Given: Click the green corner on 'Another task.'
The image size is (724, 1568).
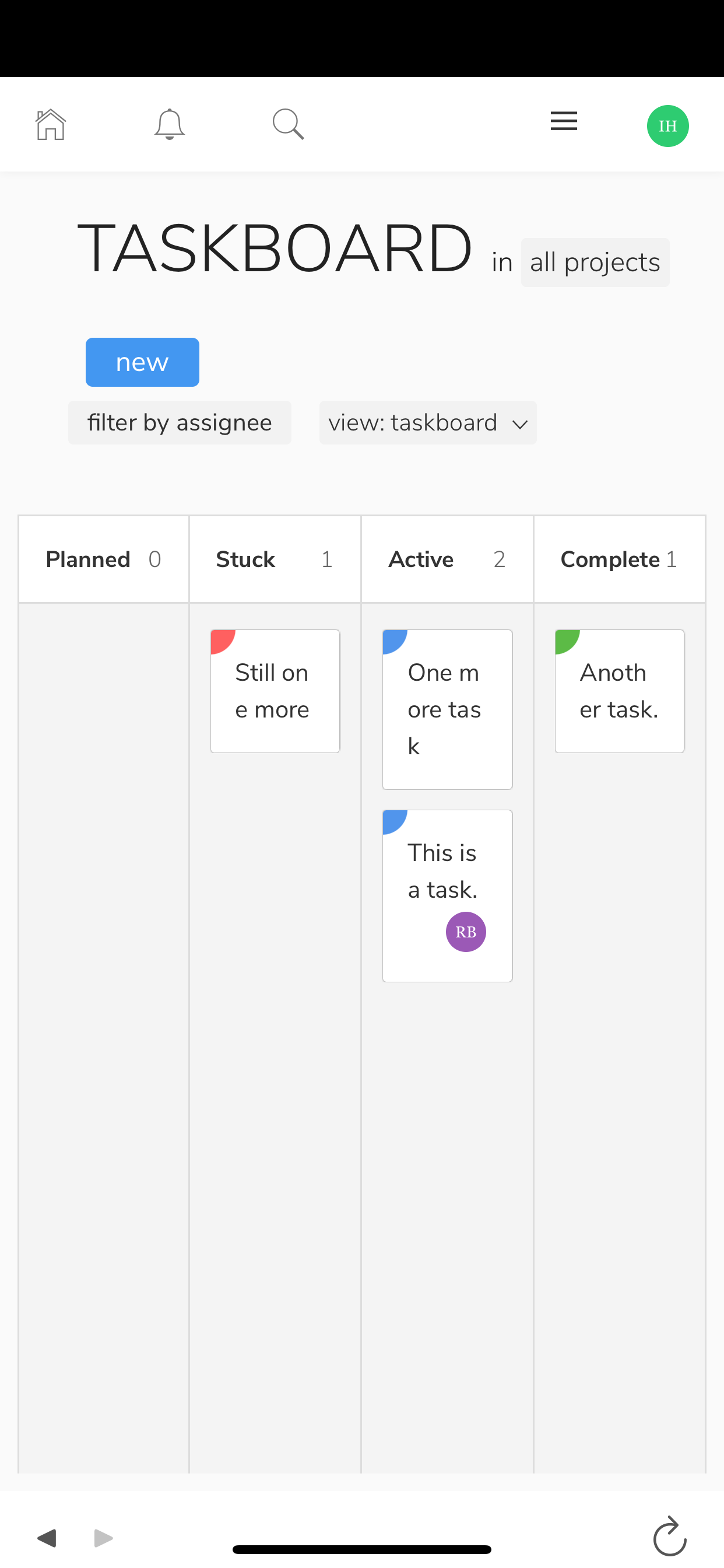Looking at the screenshot, I should click(565, 640).
